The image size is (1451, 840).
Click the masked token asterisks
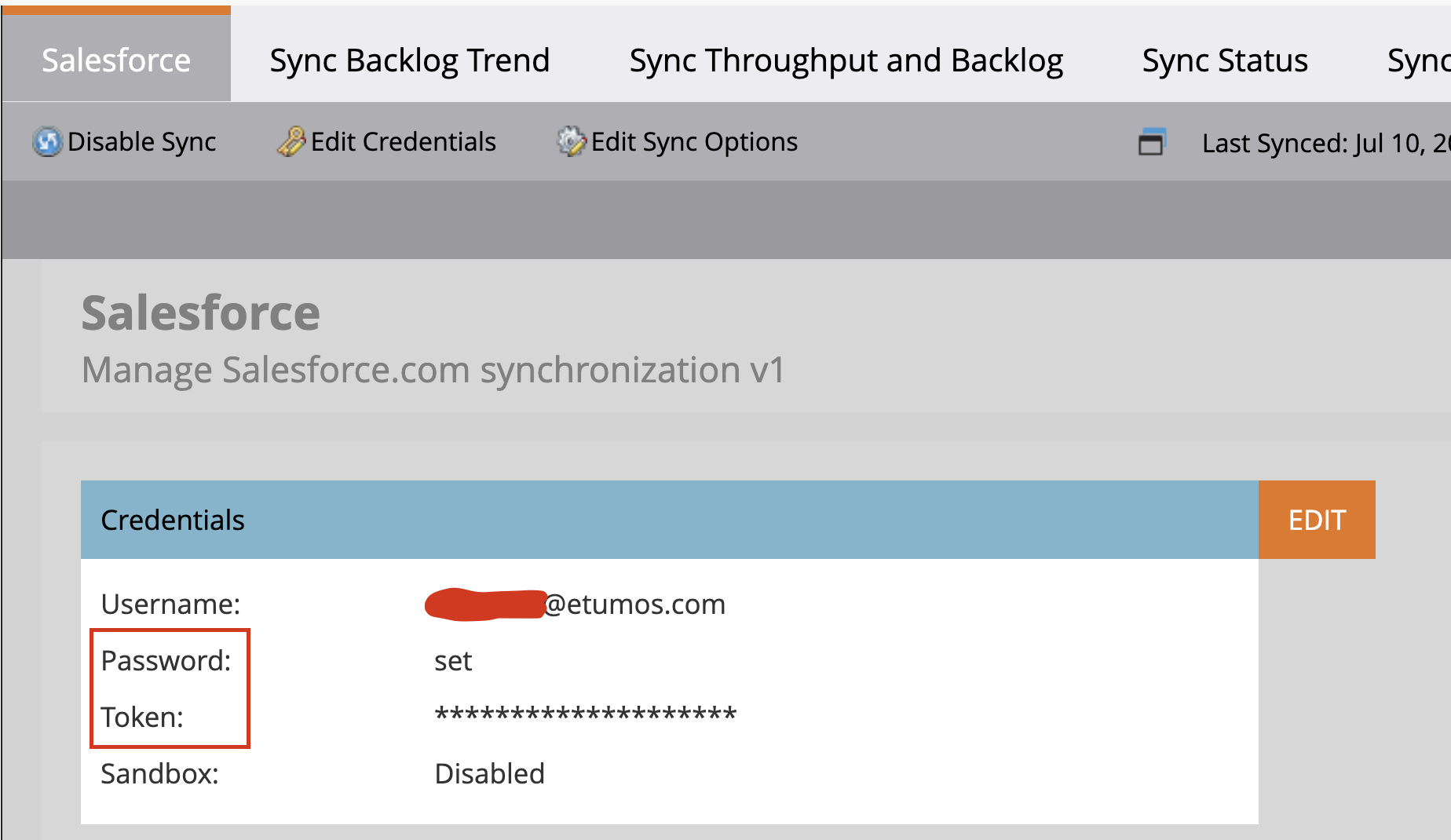pos(586,714)
